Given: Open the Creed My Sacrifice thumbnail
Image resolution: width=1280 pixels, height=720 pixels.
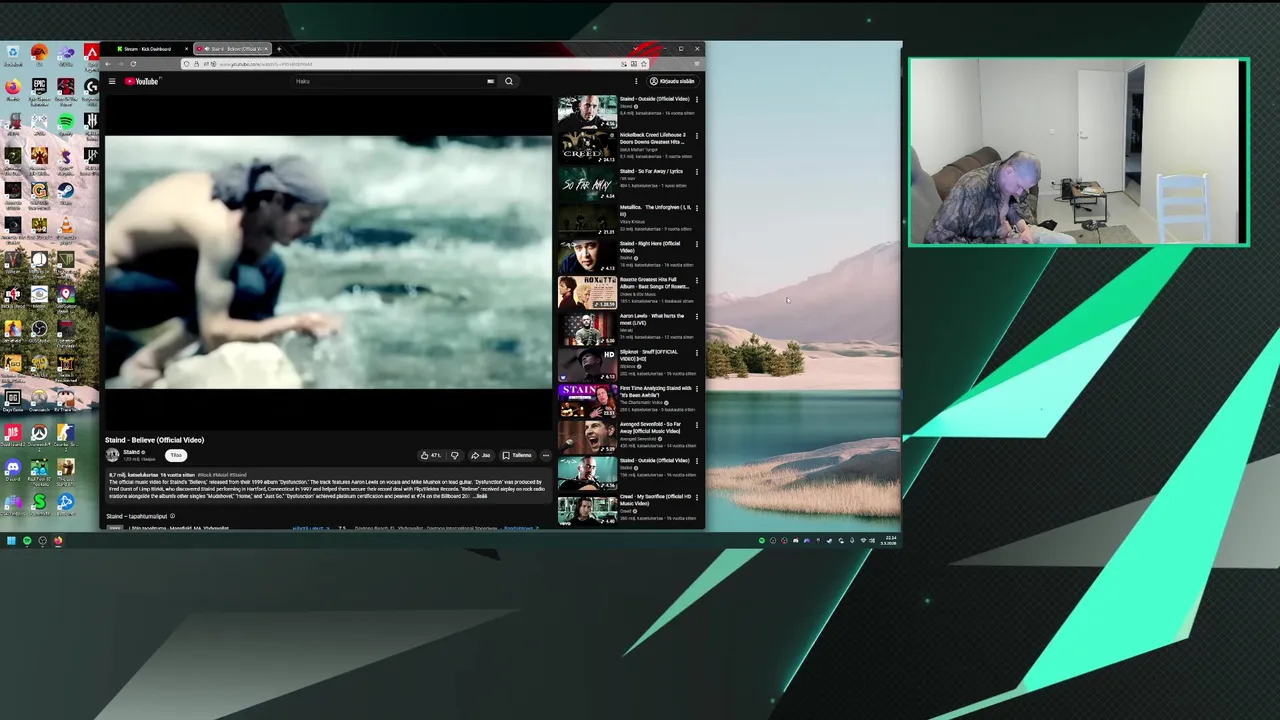Looking at the screenshot, I should (x=587, y=509).
